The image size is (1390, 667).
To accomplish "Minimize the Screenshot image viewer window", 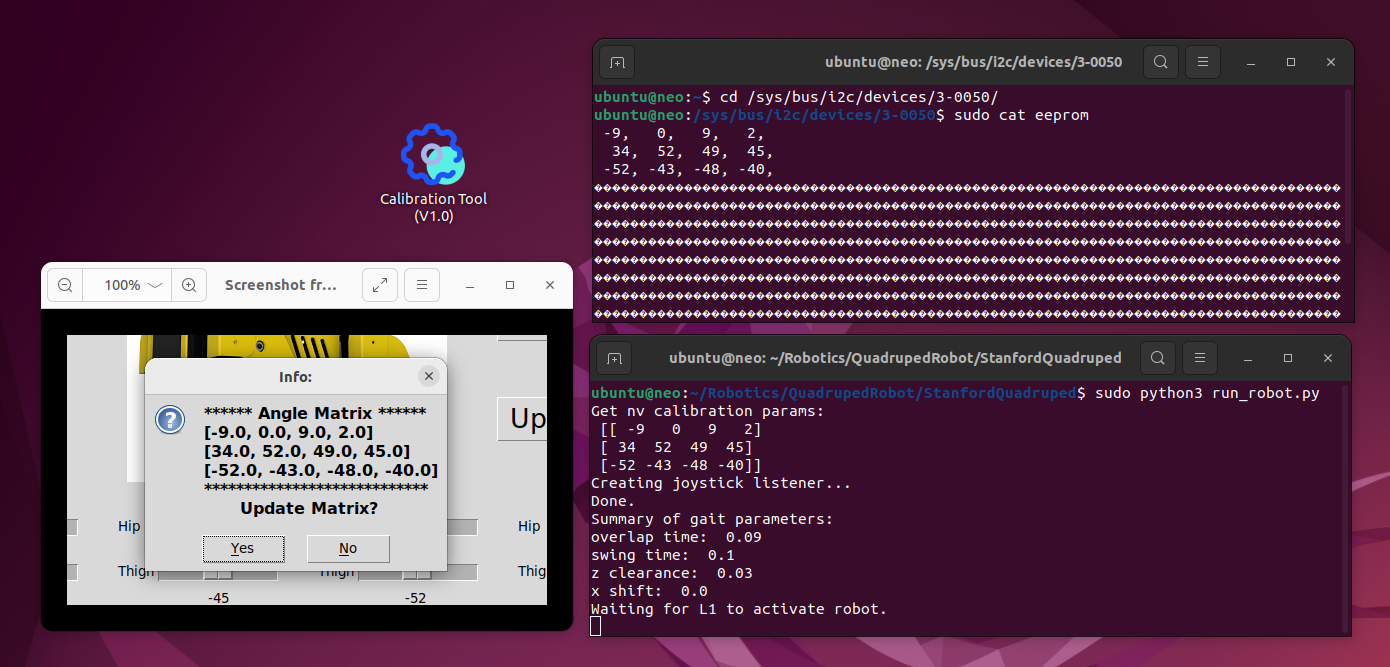I will point(470,285).
